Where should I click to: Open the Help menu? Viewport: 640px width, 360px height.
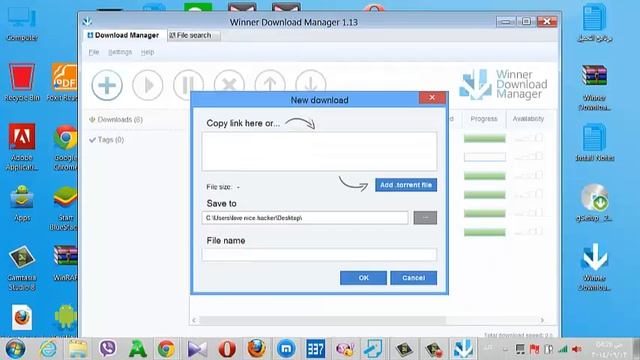coord(147,52)
